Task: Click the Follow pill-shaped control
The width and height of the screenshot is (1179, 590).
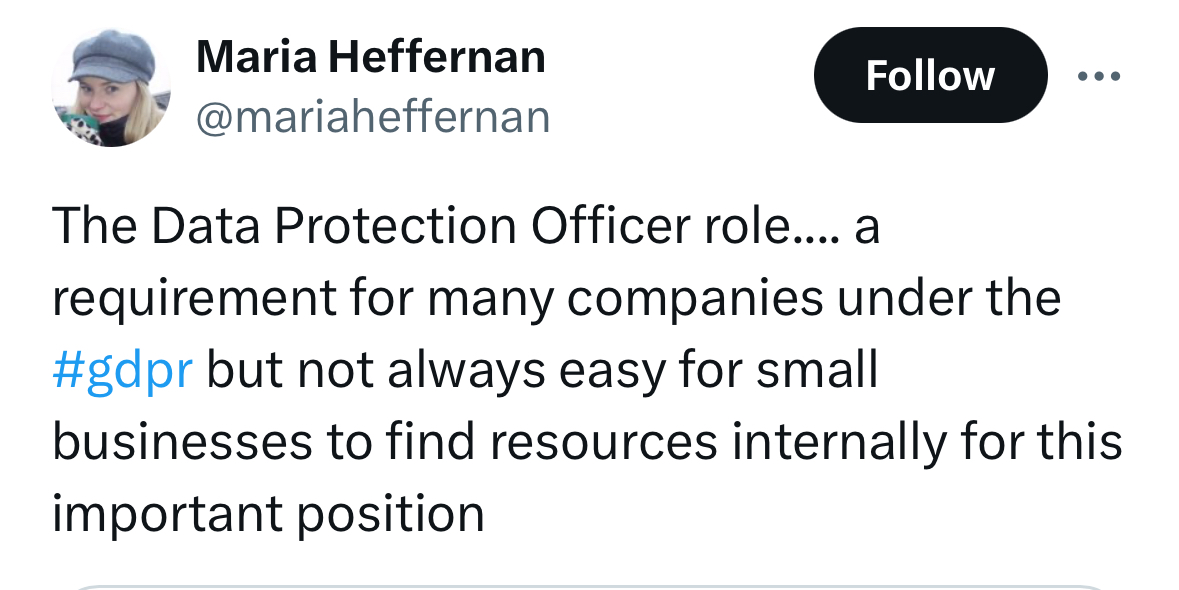Action: 930,75
